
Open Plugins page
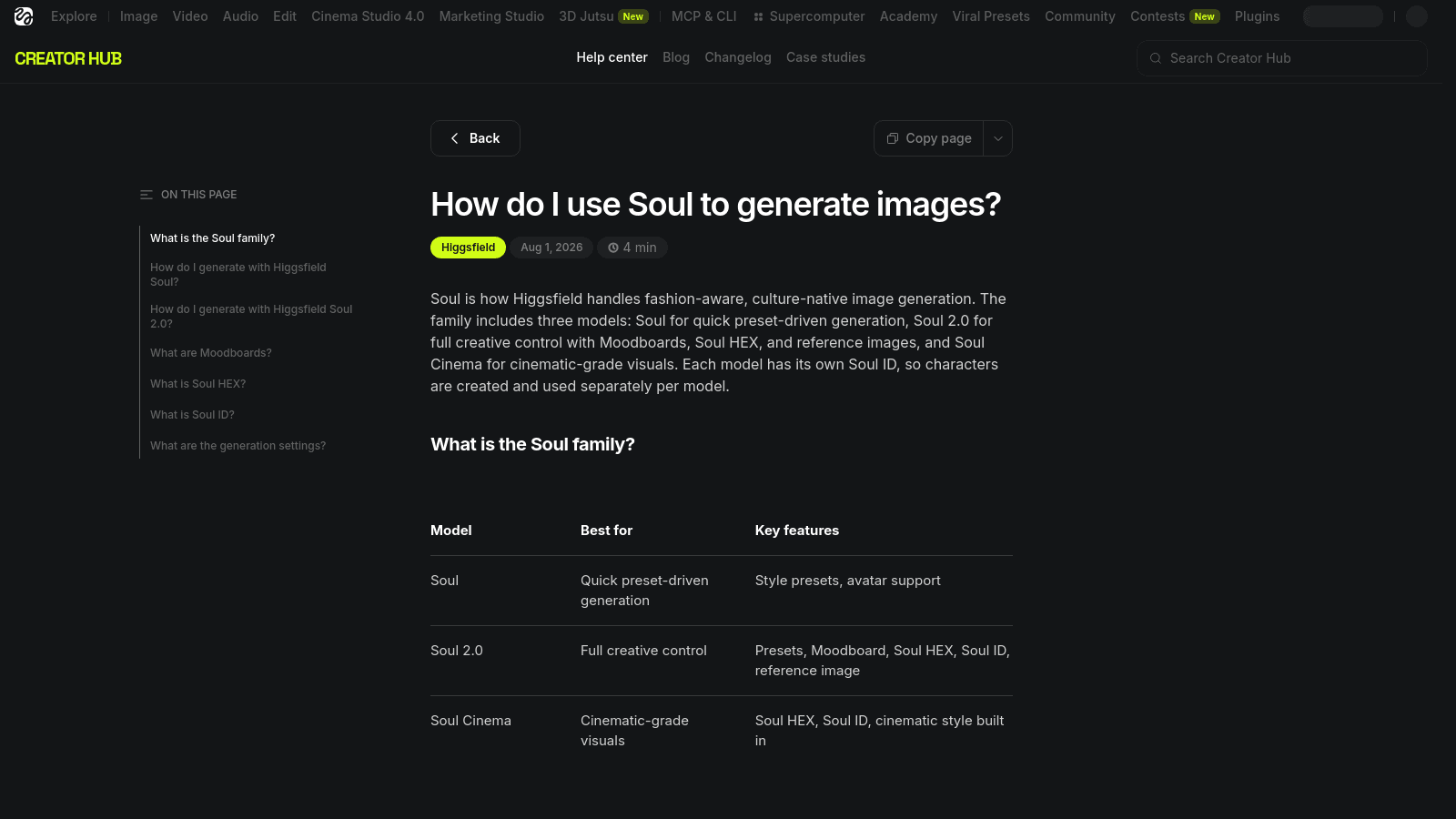1257,16
